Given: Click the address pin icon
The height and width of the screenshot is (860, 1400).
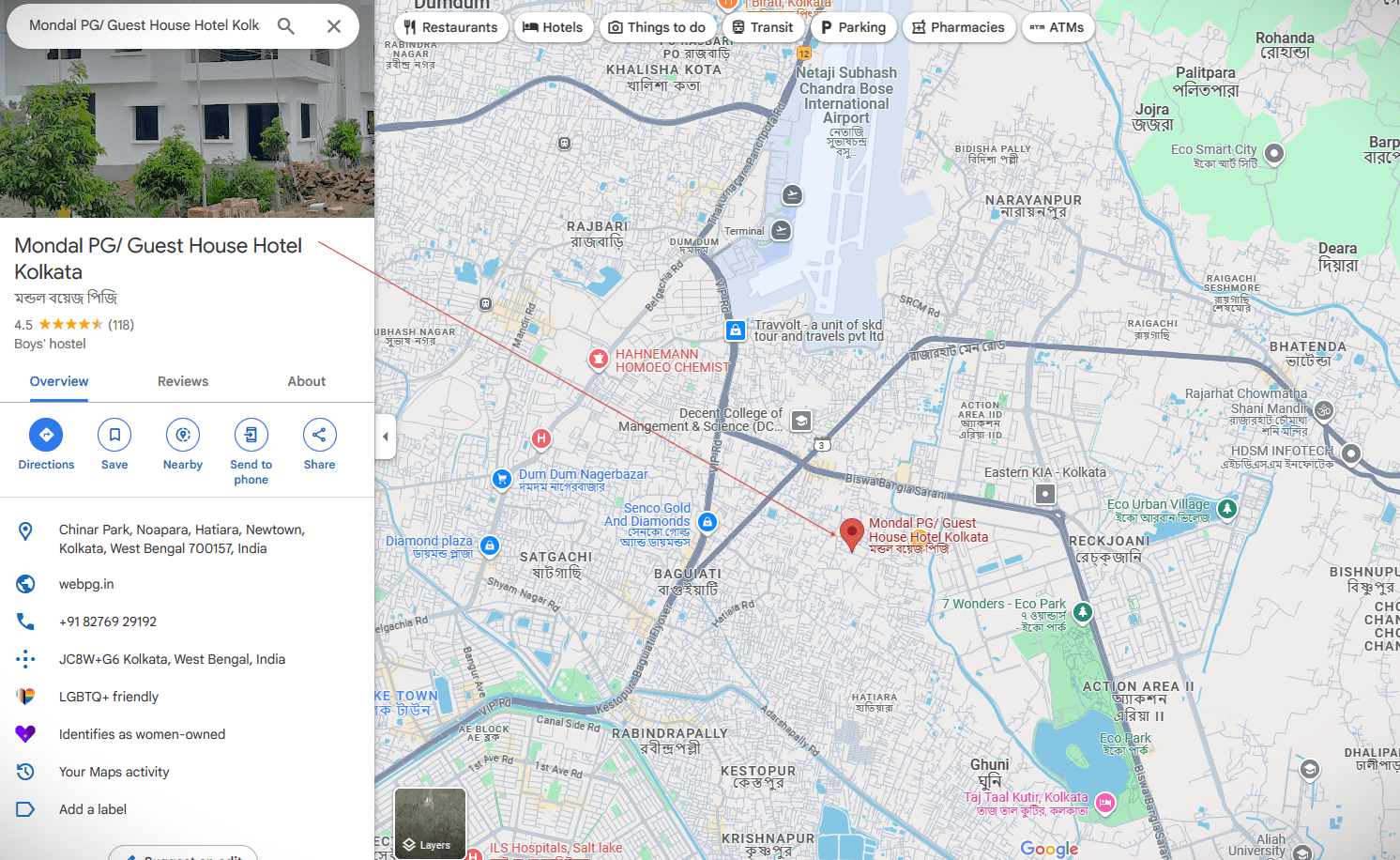Looking at the screenshot, I should (x=25, y=531).
